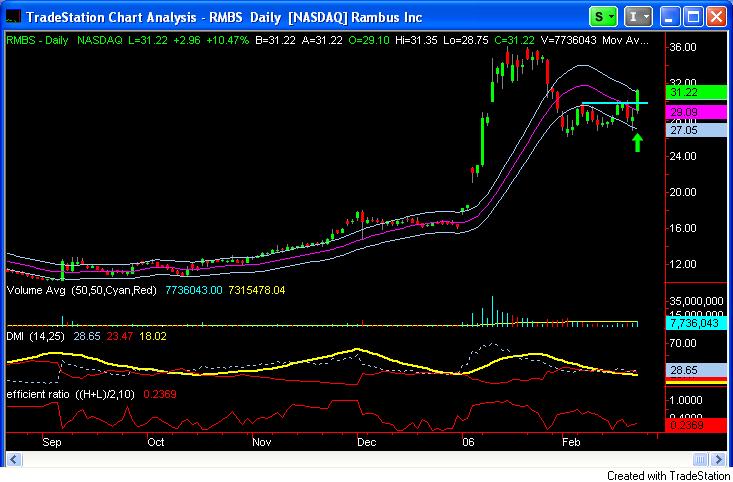This screenshot has height=482, width=733.
Task: Click the 36.00 price axis label
Action: click(x=683, y=47)
